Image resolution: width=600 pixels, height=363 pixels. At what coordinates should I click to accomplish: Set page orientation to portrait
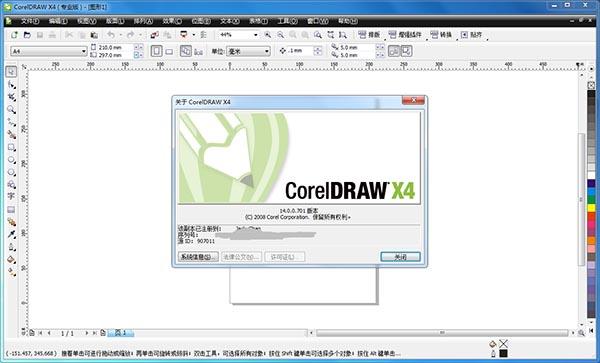click(x=156, y=51)
